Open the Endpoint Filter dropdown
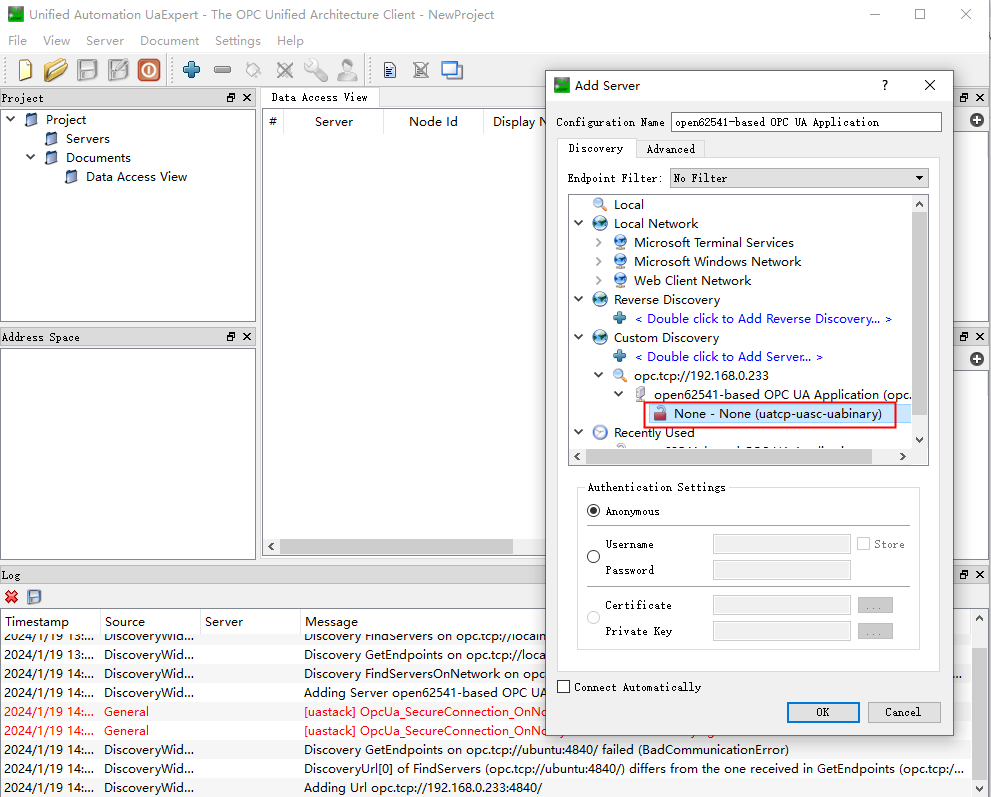Viewport: 991px width, 797px height. [798, 178]
